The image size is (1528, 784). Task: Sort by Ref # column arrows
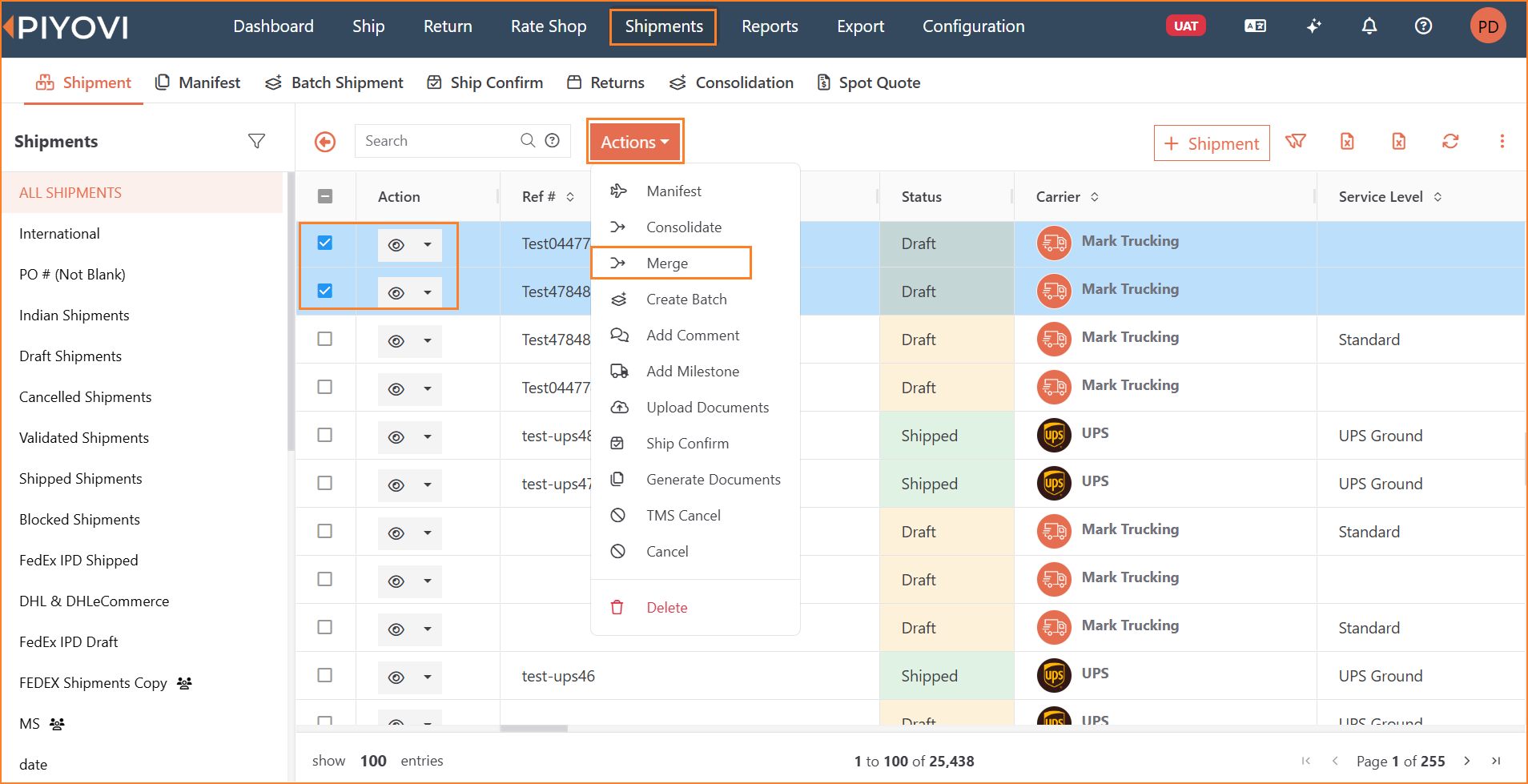tap(570, 197)
